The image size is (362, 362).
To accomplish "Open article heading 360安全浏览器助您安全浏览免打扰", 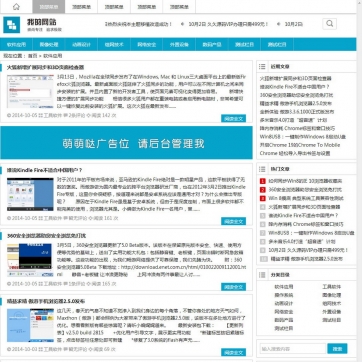I will pos(47,236).
